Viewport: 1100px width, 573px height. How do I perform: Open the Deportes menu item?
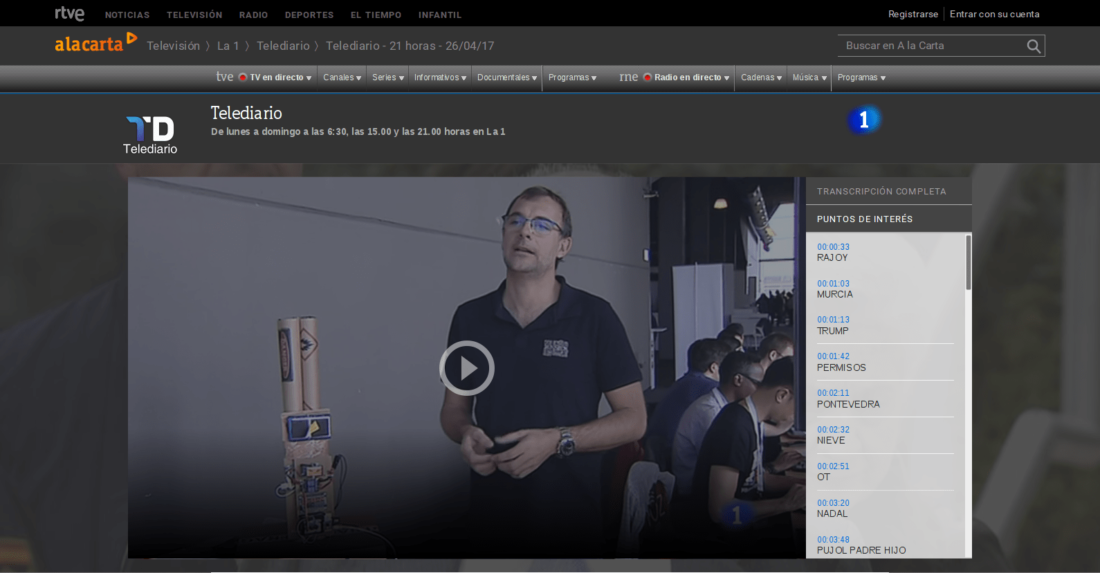click(309, 15)
